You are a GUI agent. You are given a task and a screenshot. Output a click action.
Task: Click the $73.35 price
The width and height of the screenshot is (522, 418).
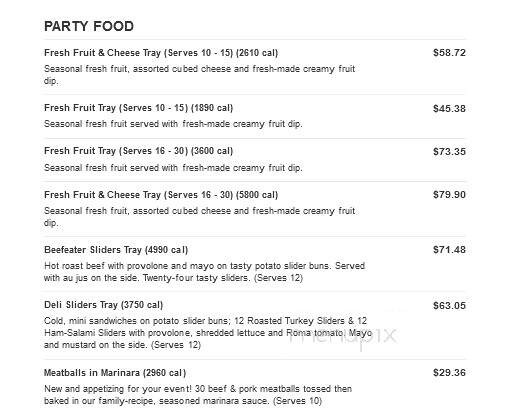point(449,152)
